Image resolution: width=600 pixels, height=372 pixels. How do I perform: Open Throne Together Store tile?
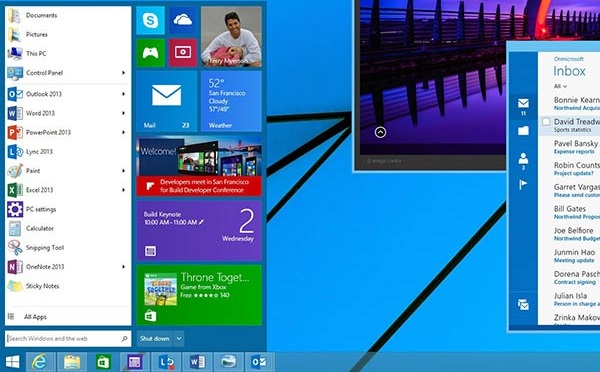coord(199,295)
